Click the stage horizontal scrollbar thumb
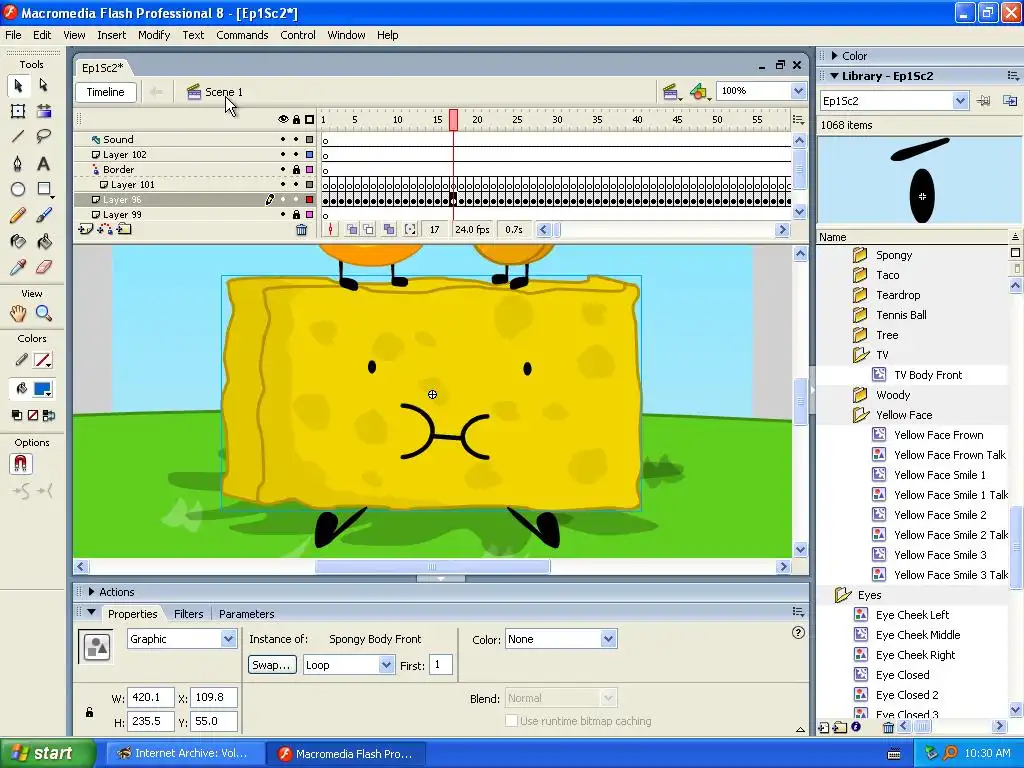This screenshot has width=1024, height=768. coord(432,566)
